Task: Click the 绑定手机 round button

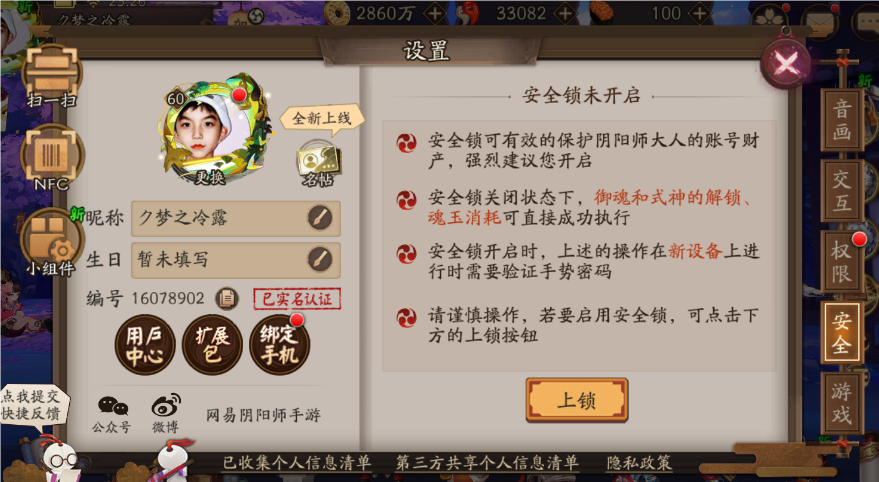Action: 279,345
